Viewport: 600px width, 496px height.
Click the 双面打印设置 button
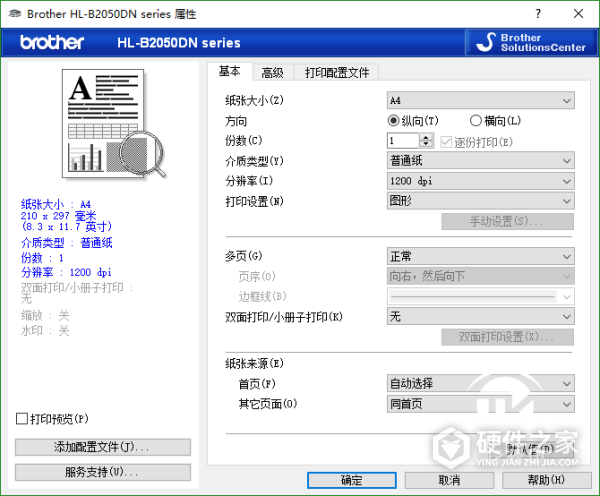[x=507, y=337]
